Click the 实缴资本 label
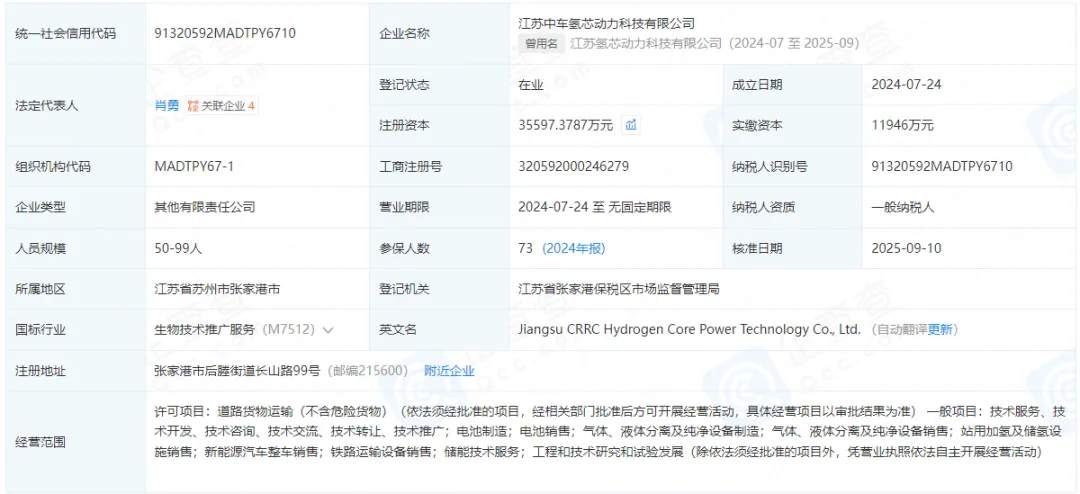 click(757, 125)
